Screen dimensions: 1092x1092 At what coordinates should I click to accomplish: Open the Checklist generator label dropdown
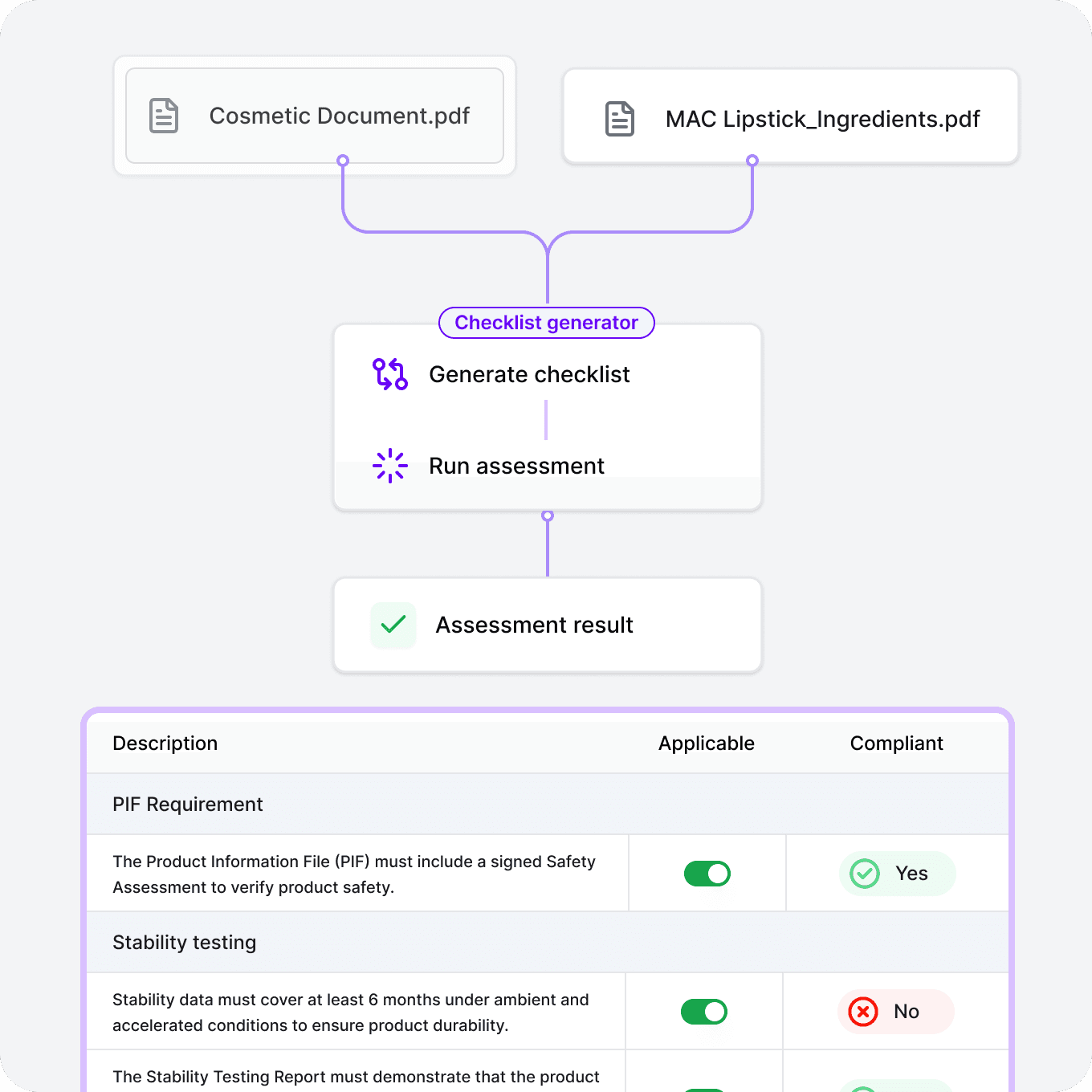tap(546, 323)
